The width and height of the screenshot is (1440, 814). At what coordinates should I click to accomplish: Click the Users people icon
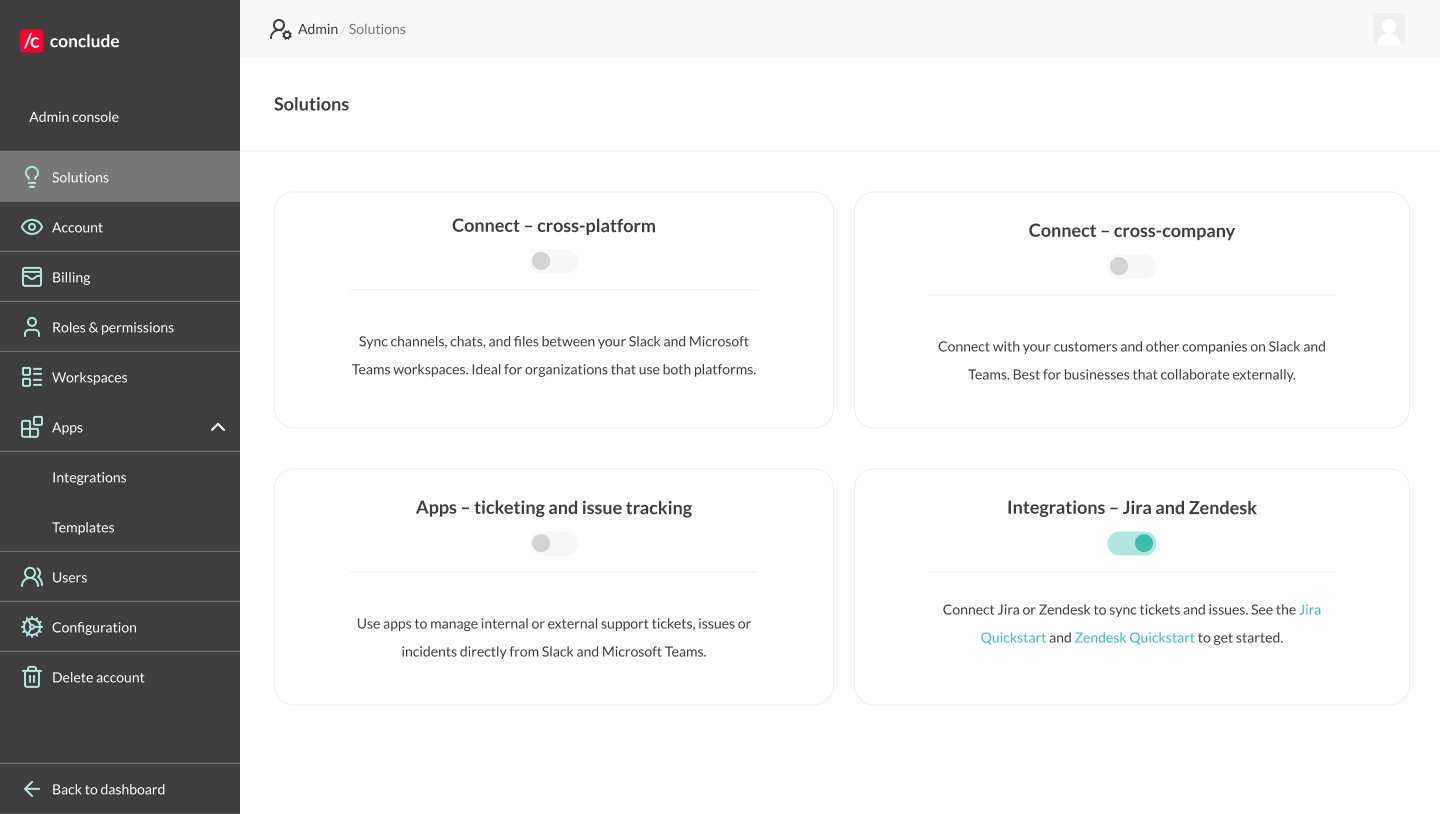tap(32, 576)
